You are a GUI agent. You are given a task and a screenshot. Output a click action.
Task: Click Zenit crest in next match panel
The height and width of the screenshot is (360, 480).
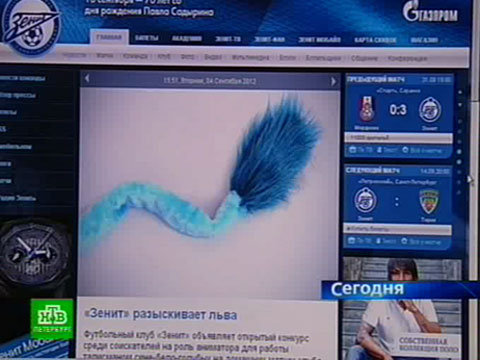click(x=365, y=200)
